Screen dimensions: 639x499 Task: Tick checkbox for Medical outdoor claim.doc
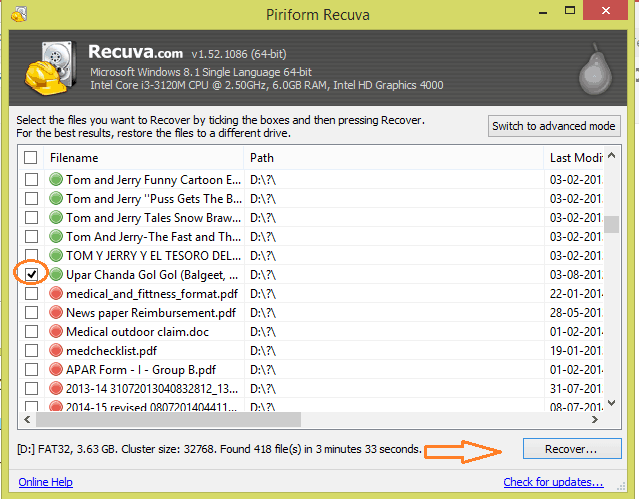[x=31, y=331]
